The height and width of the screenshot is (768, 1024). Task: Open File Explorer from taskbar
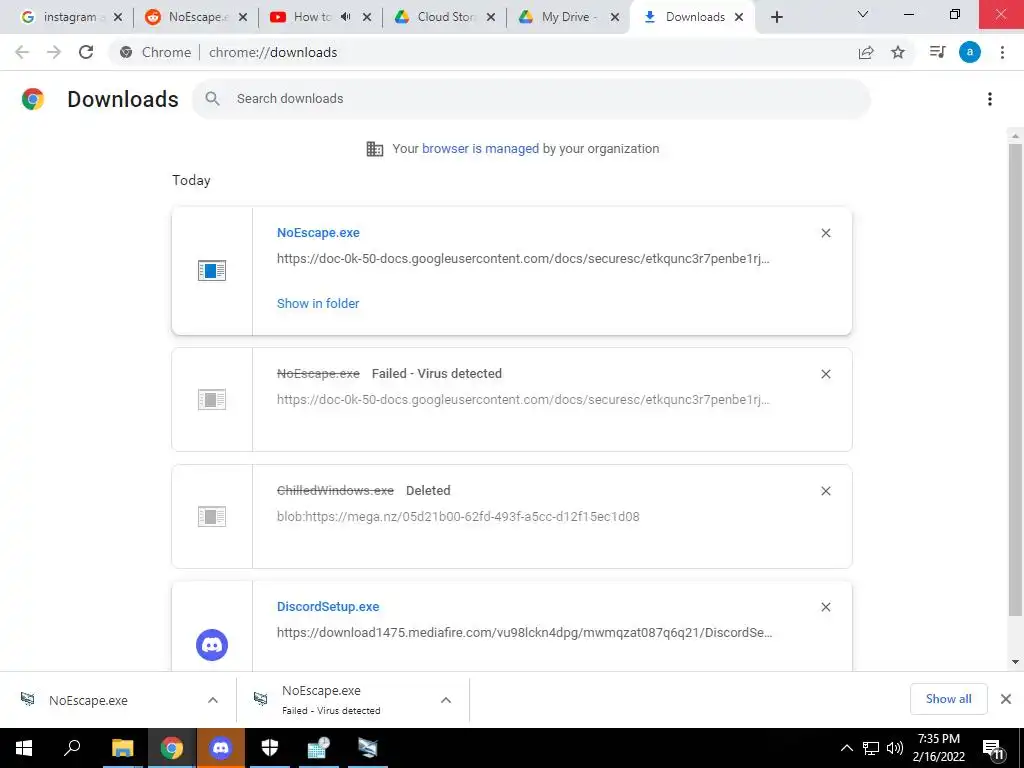coord(122,748)
